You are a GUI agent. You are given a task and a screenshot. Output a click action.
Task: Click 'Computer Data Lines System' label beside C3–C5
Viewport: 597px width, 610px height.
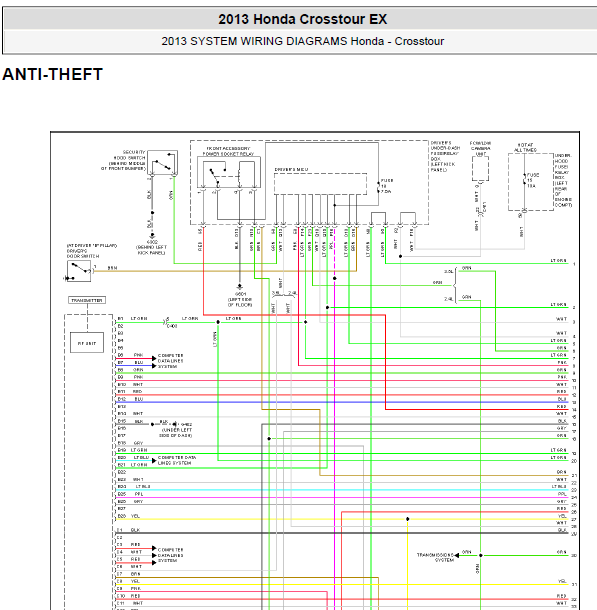tap(170, 555)
